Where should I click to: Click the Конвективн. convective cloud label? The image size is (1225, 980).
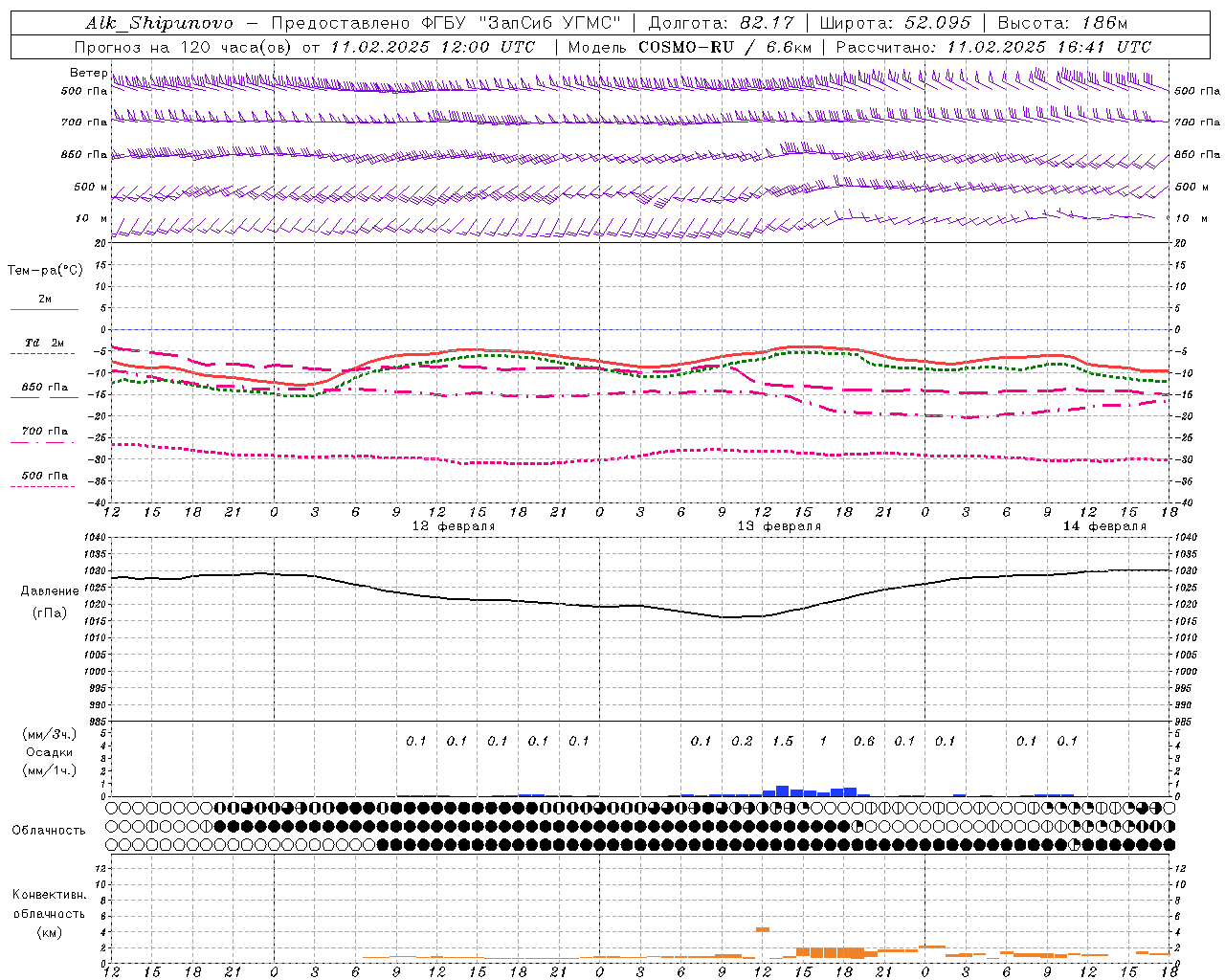tap(49, 895)
